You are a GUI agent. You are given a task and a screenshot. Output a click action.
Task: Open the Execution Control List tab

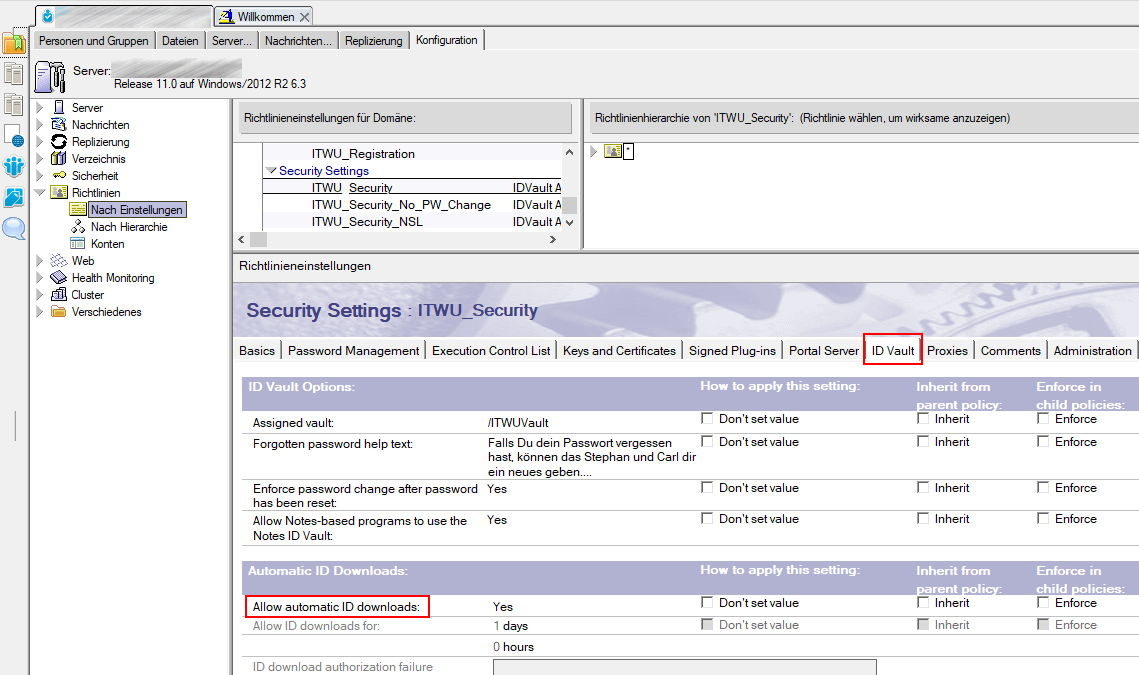[x=491, y=351]
